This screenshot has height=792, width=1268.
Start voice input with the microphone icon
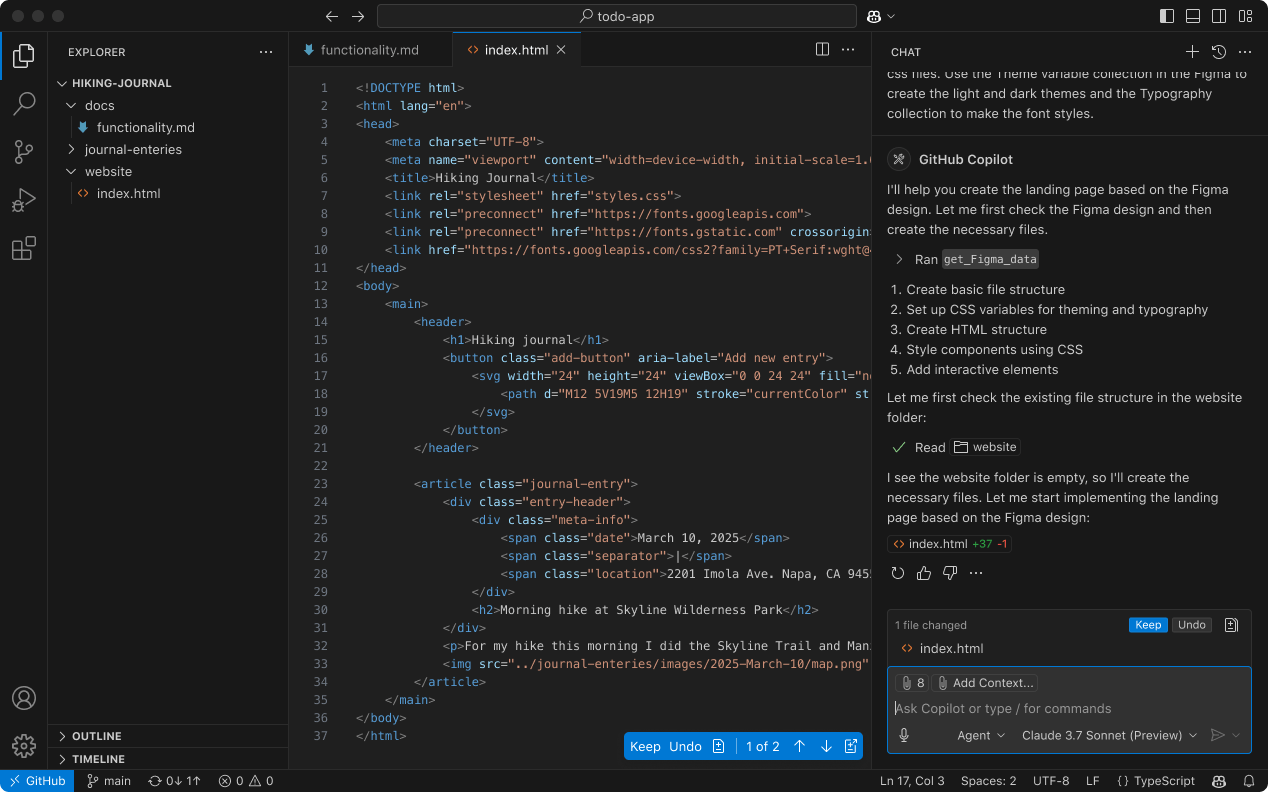[x=903, y=735]
